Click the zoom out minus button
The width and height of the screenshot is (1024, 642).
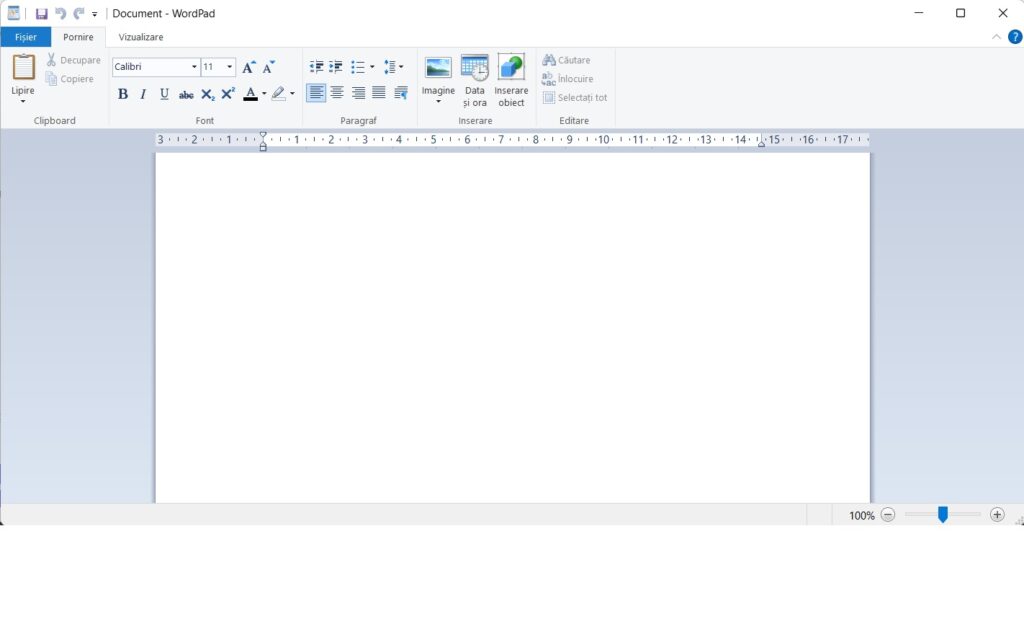(888, 515)
